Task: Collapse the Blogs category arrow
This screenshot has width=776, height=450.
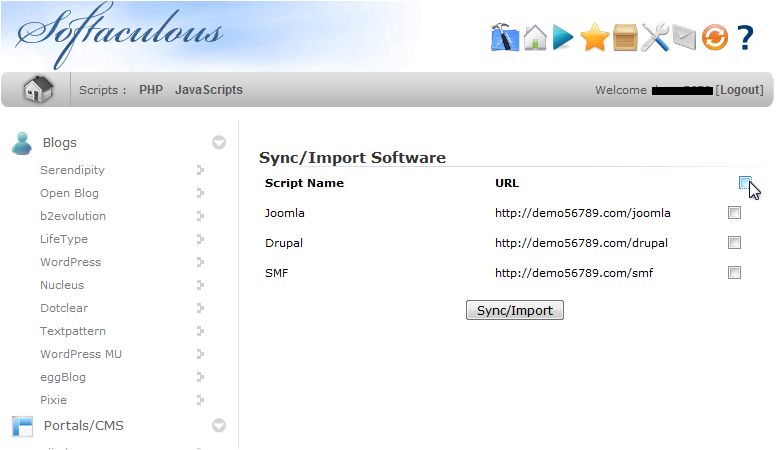Action: pyautogui.click(x=219, y=143)
